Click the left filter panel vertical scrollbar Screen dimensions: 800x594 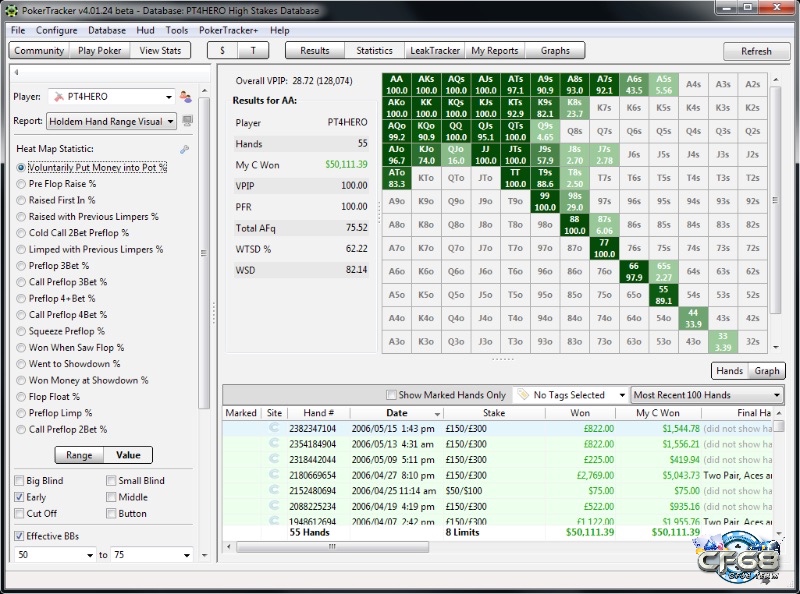pyautogui.click(x=204, y=253)
